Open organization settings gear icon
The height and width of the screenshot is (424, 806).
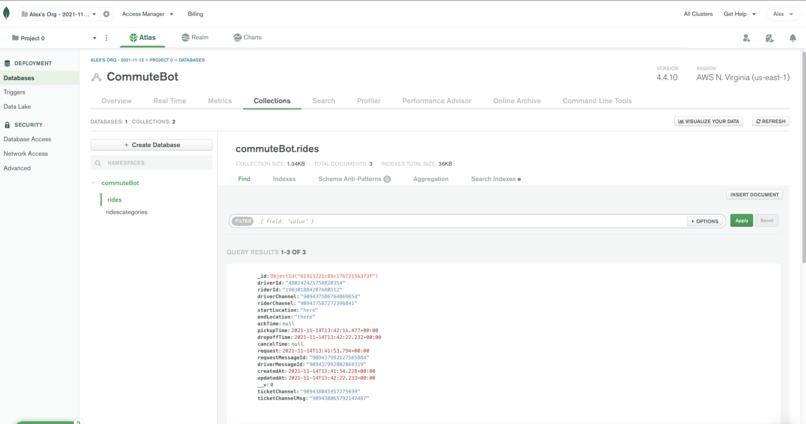(106, 14)
